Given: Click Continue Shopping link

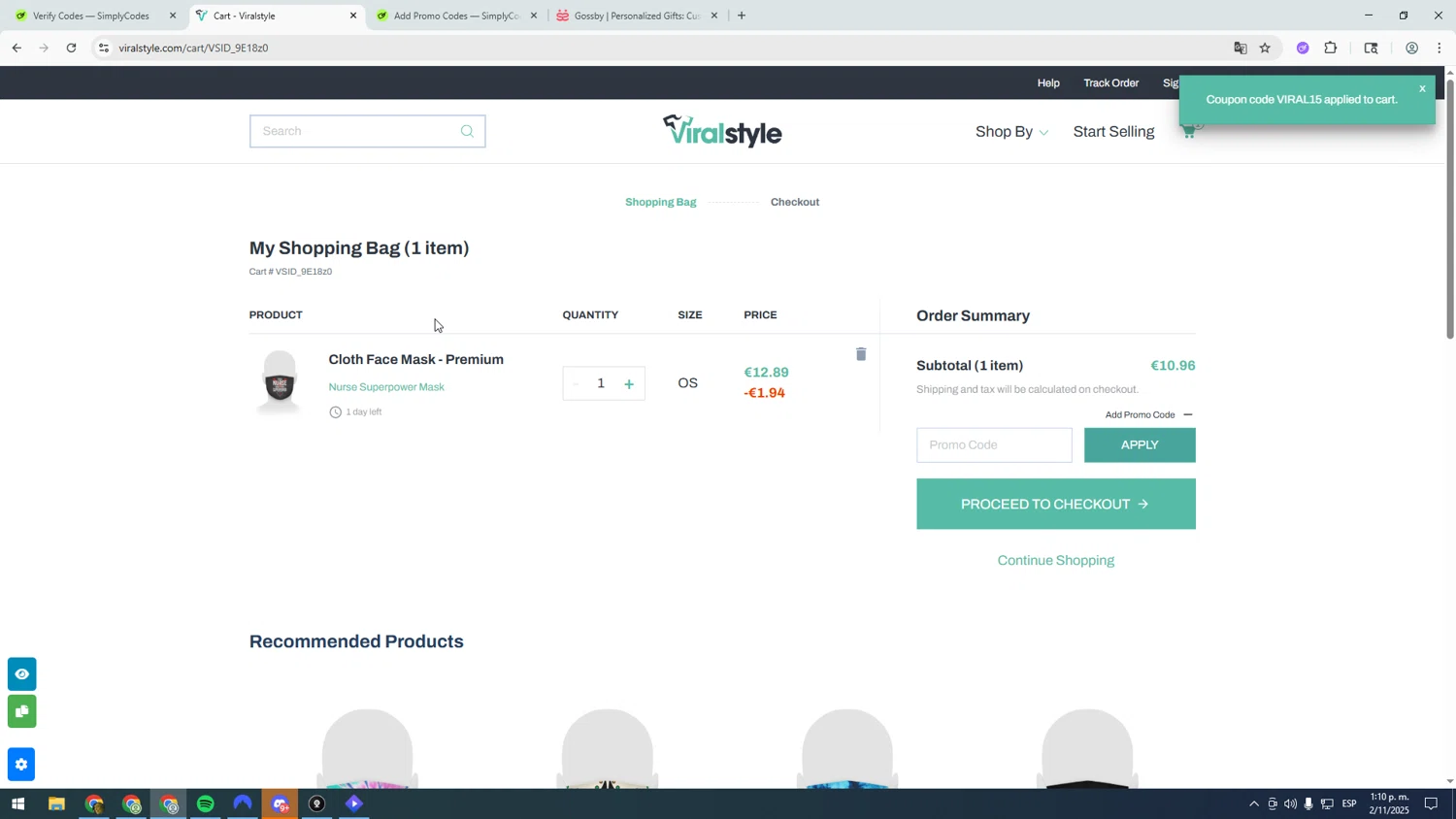Looking at the screenshot, I should [x=1055, y=561].
